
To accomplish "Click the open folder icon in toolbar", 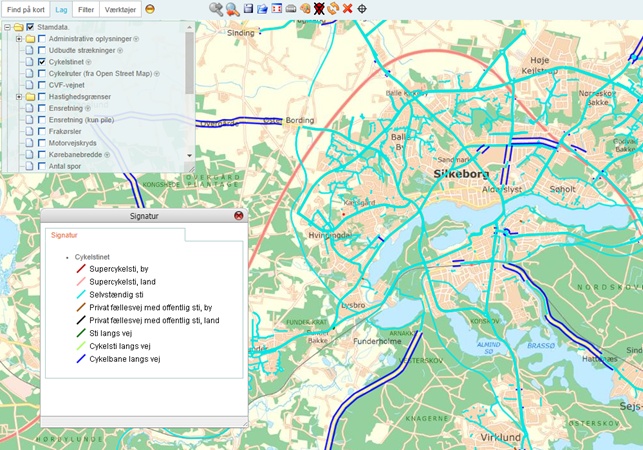I will (x=263, y=9).
